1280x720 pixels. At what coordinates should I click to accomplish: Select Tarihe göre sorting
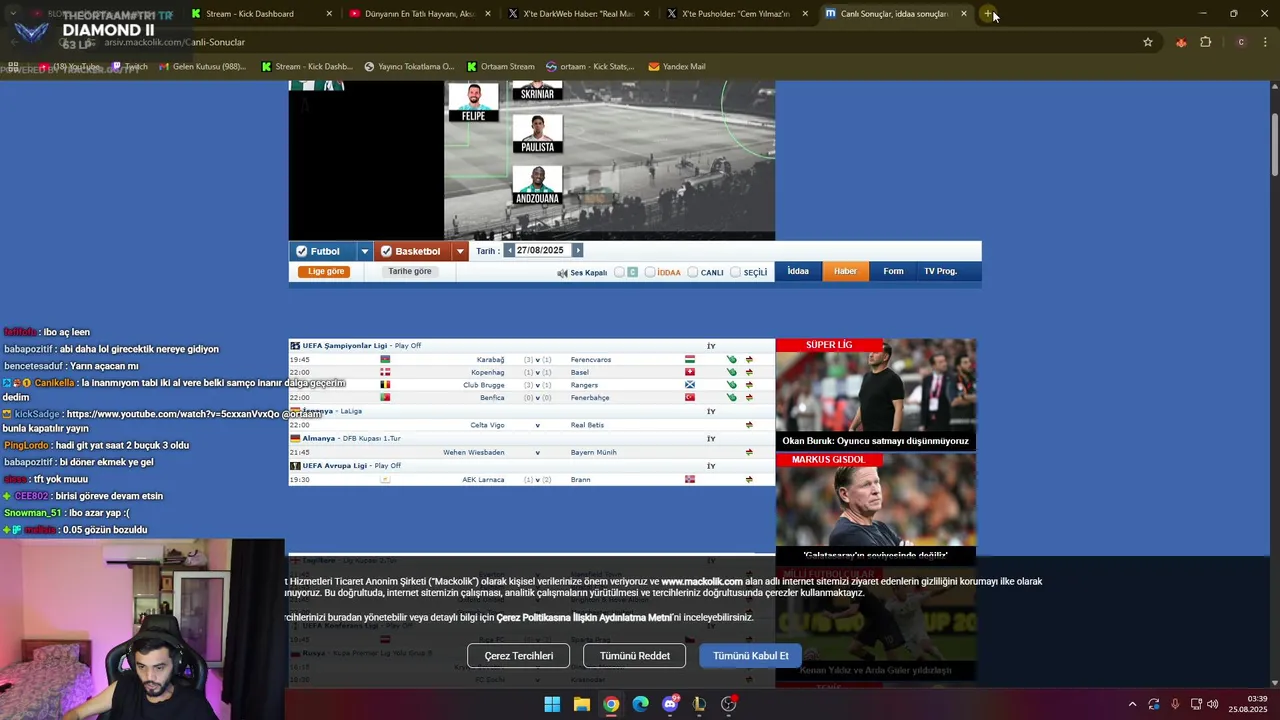click(410, 272)
